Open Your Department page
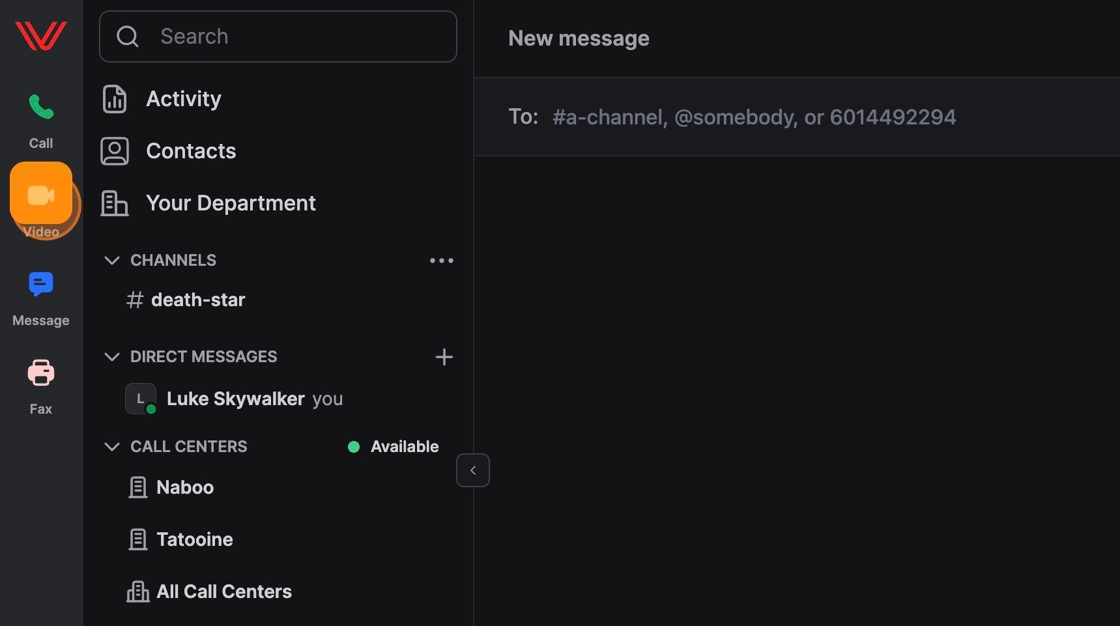This screenshot has width=1120, height=626. (x=230, y=203)
